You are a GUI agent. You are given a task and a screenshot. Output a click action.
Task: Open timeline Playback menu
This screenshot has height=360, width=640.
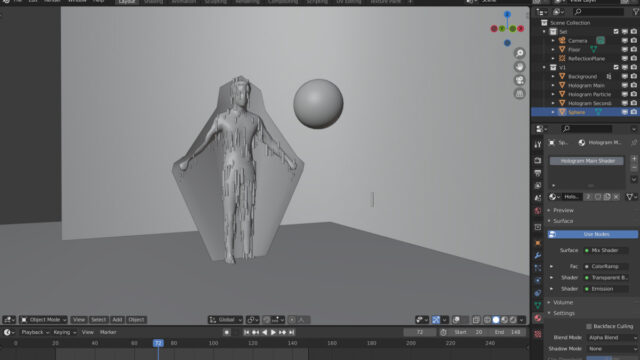click(35, 332)
